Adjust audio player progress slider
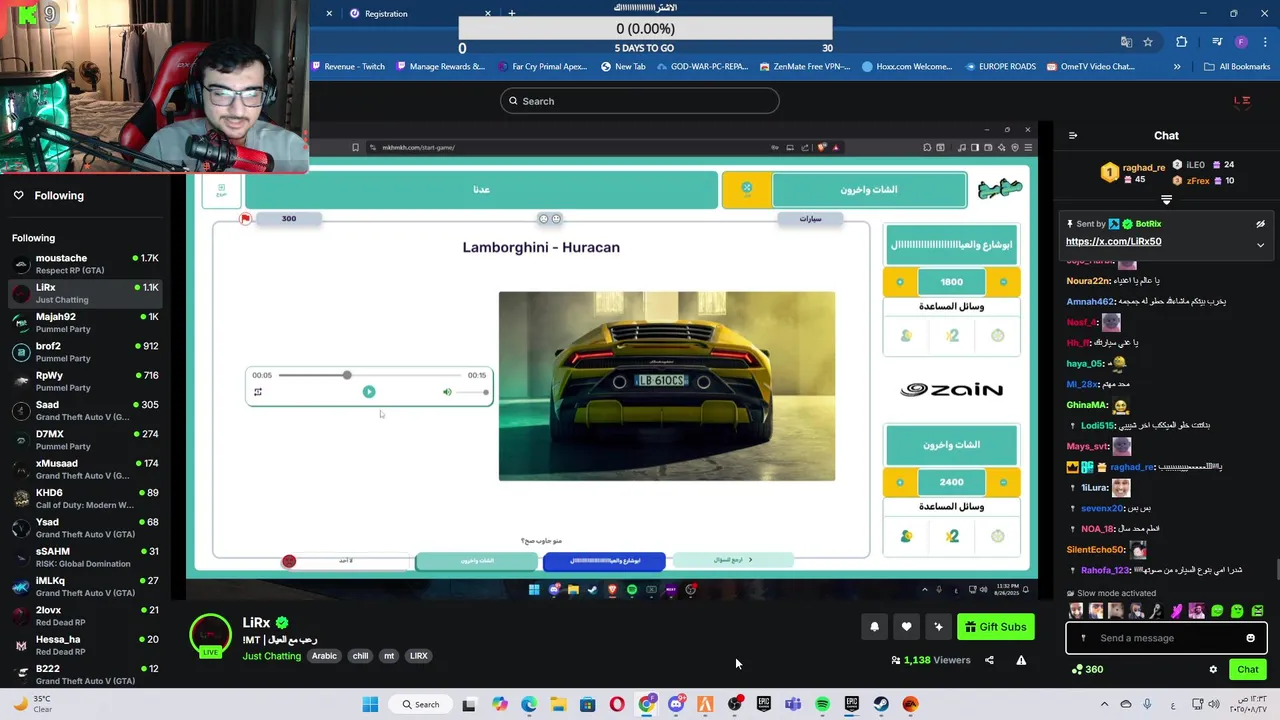Image resolution: width=1280 pixels, height=720 pixels. point(369,375)
